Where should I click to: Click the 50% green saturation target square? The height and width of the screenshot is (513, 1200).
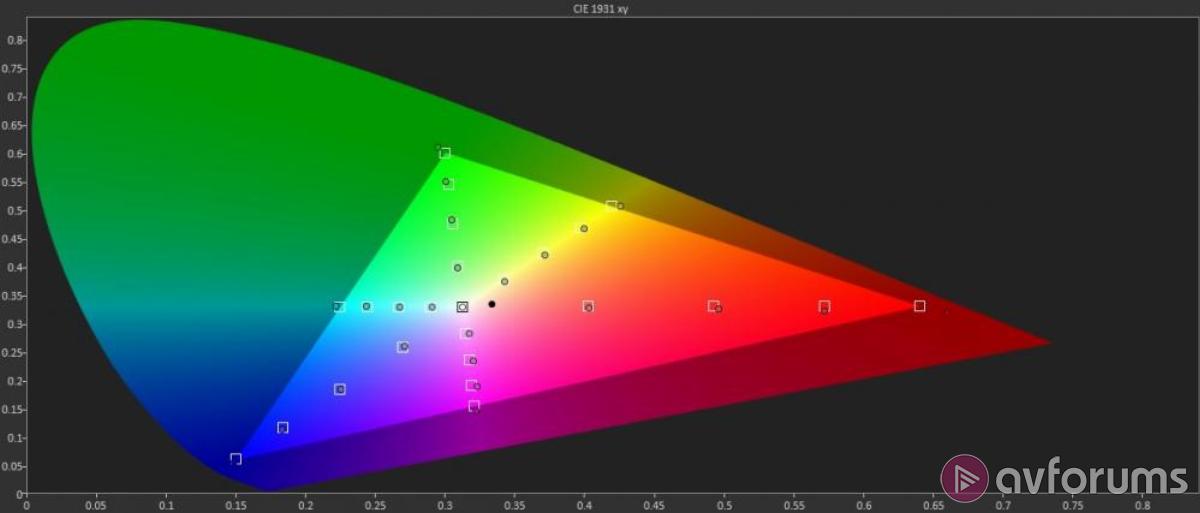452,223
